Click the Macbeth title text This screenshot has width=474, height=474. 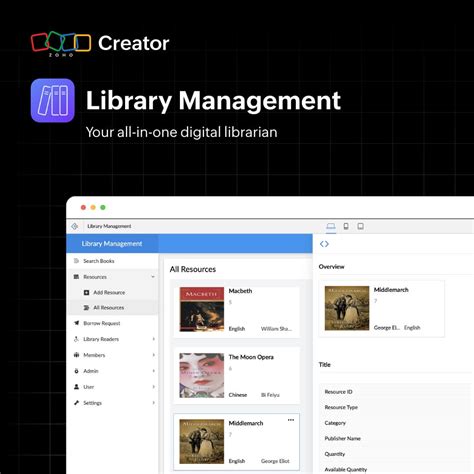tap(240, 291)
